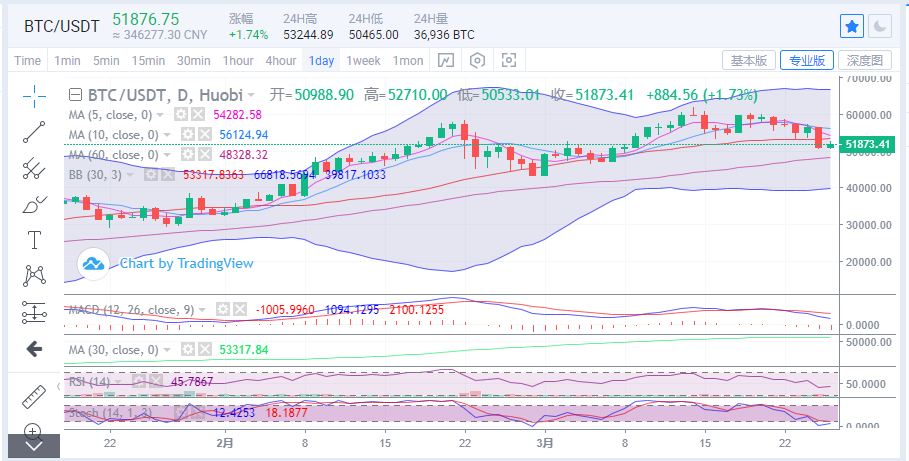909x461 pixels.
Task: Select the 1week interval
Action: click(x=363, y=60)
